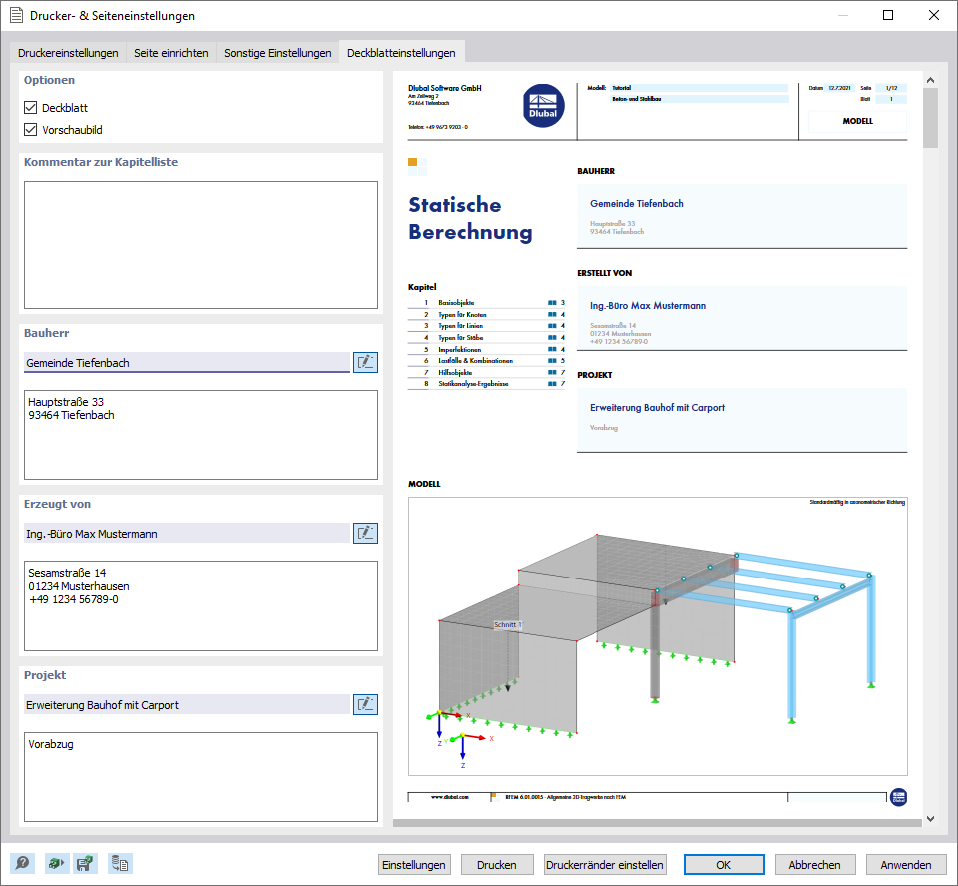The width and height of the screenshot is (958, 886).
Task: Click 'Statische Berechnung' title in preview
Action: [x=470, y=218]
